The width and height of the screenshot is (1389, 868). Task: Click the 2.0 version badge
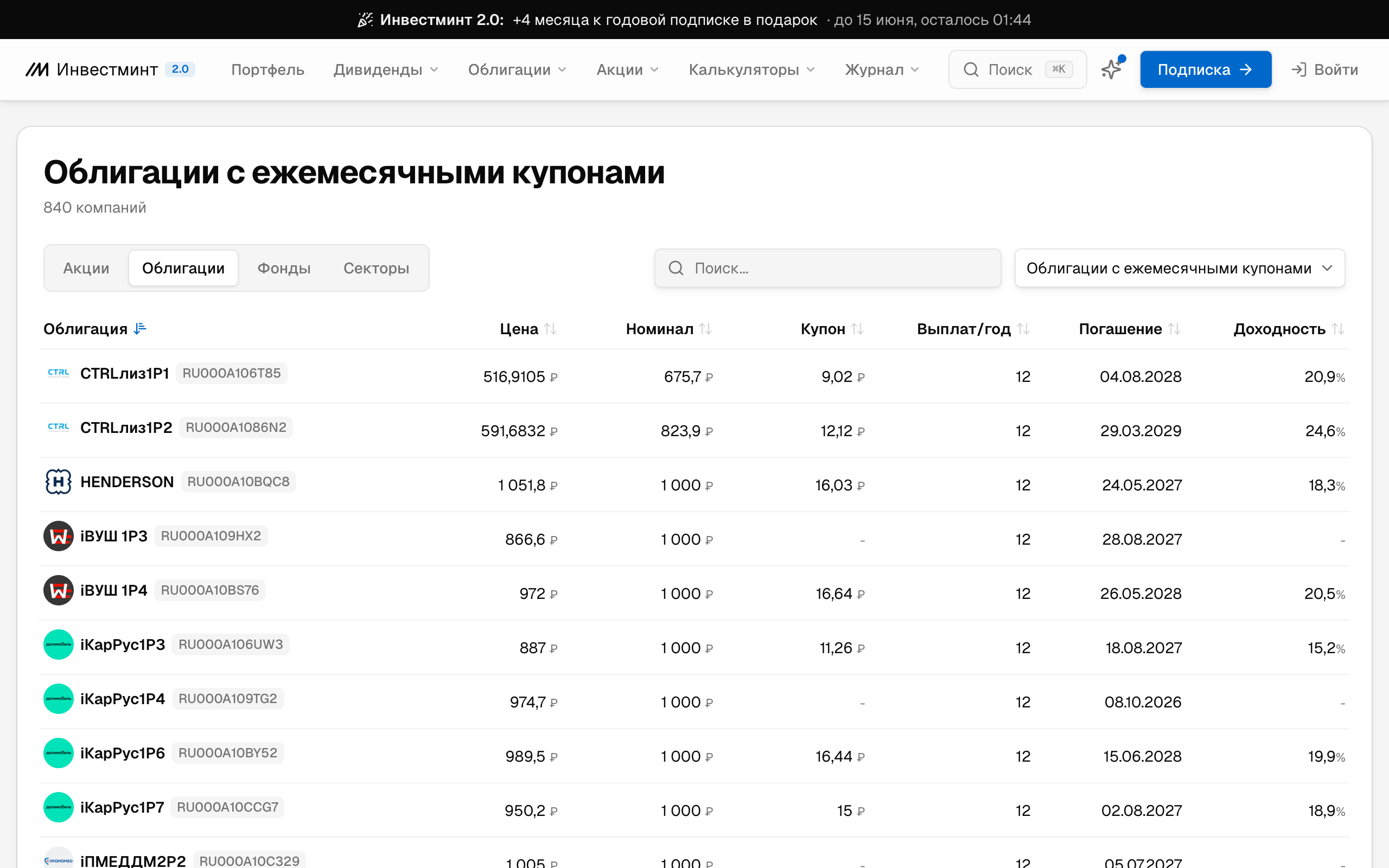pos(180,69)
